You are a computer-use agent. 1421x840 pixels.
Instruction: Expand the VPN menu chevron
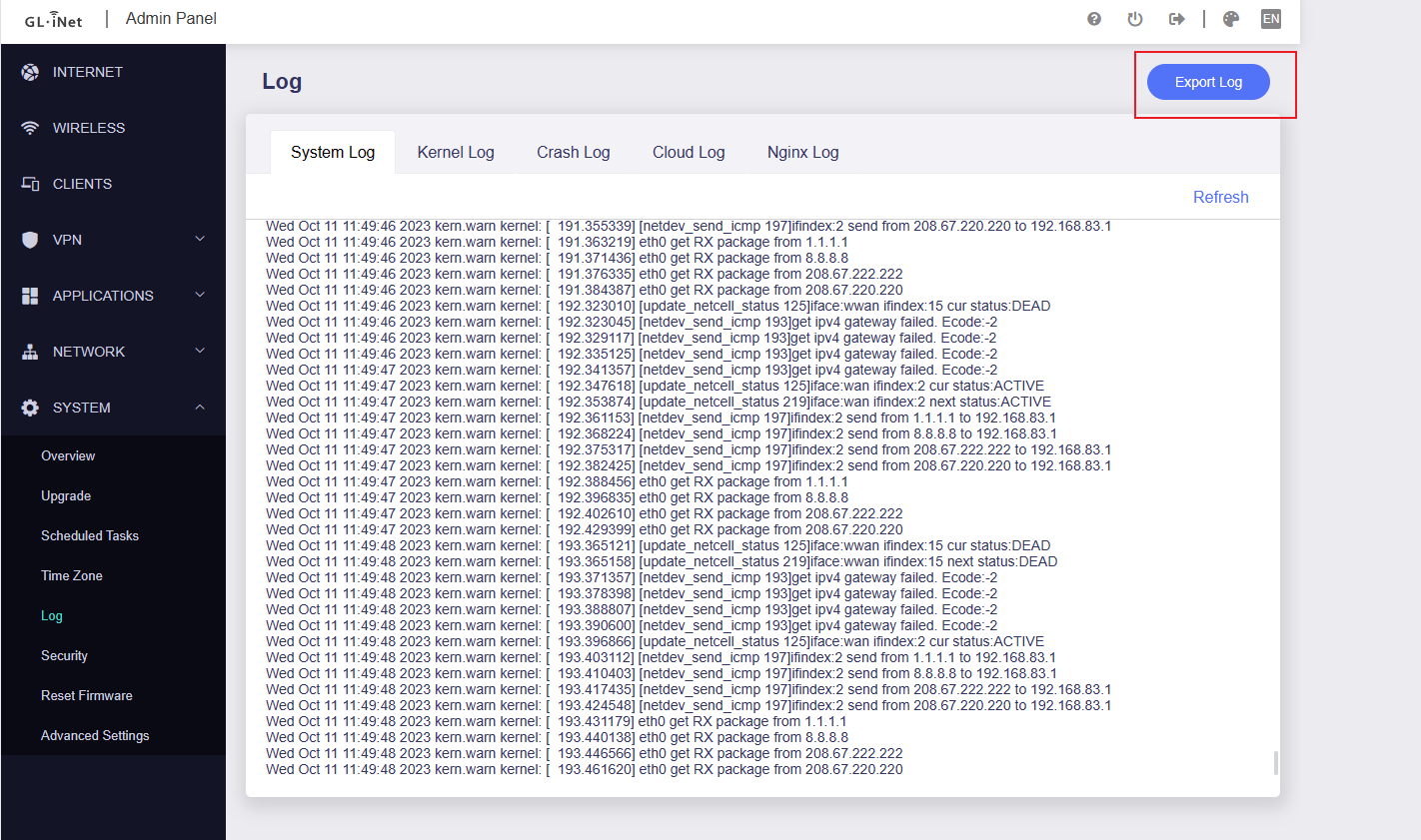click(x=200, y=239)
